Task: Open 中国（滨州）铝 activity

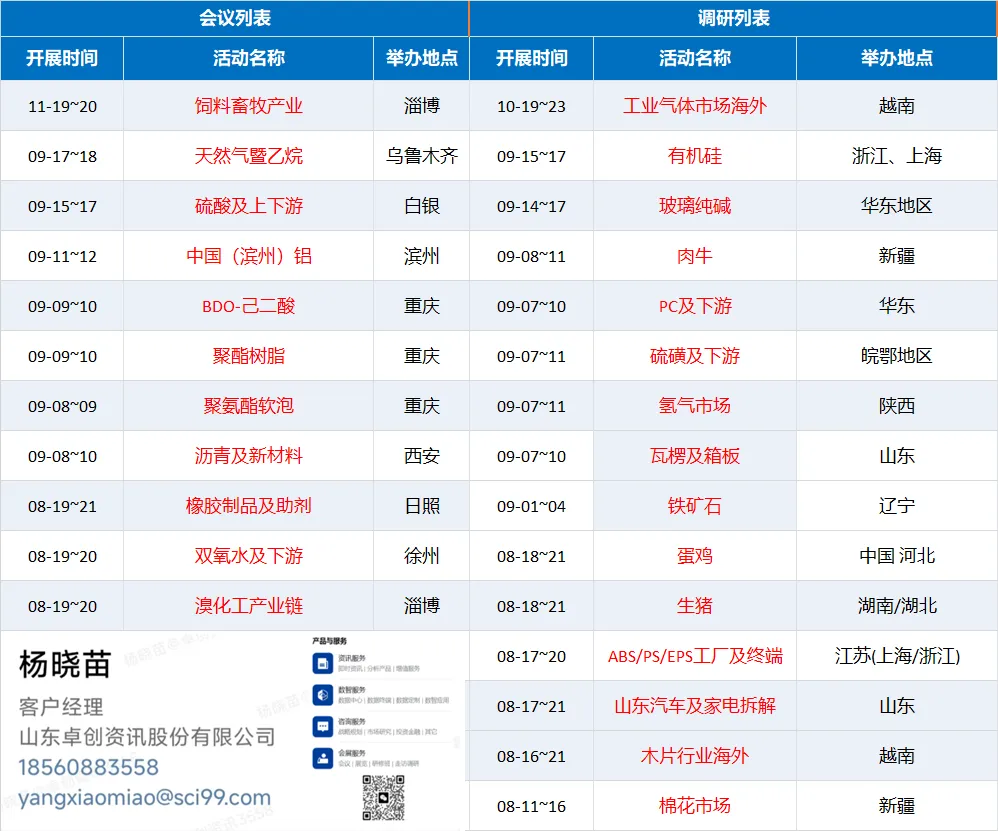Action: (x=248, y=256)
